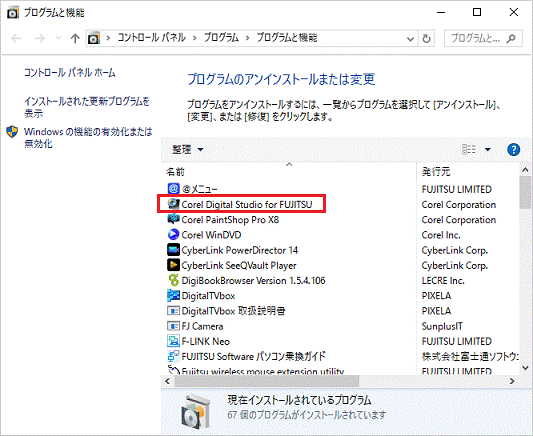Click the vertical scrollbar thumb
533x436 pixels.
tap(525, 192)
